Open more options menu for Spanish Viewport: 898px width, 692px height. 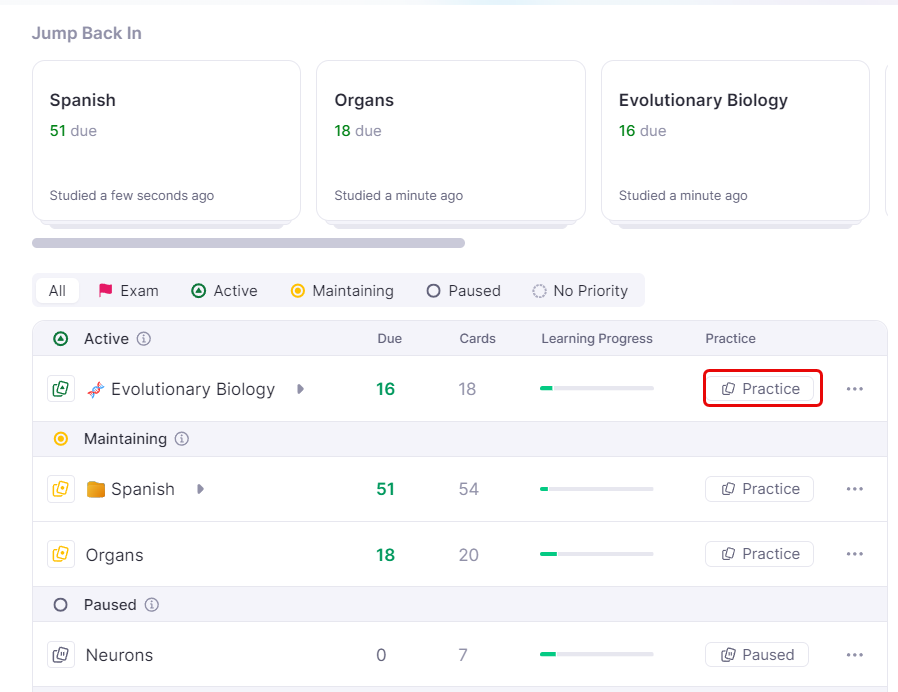pos(854,489)
